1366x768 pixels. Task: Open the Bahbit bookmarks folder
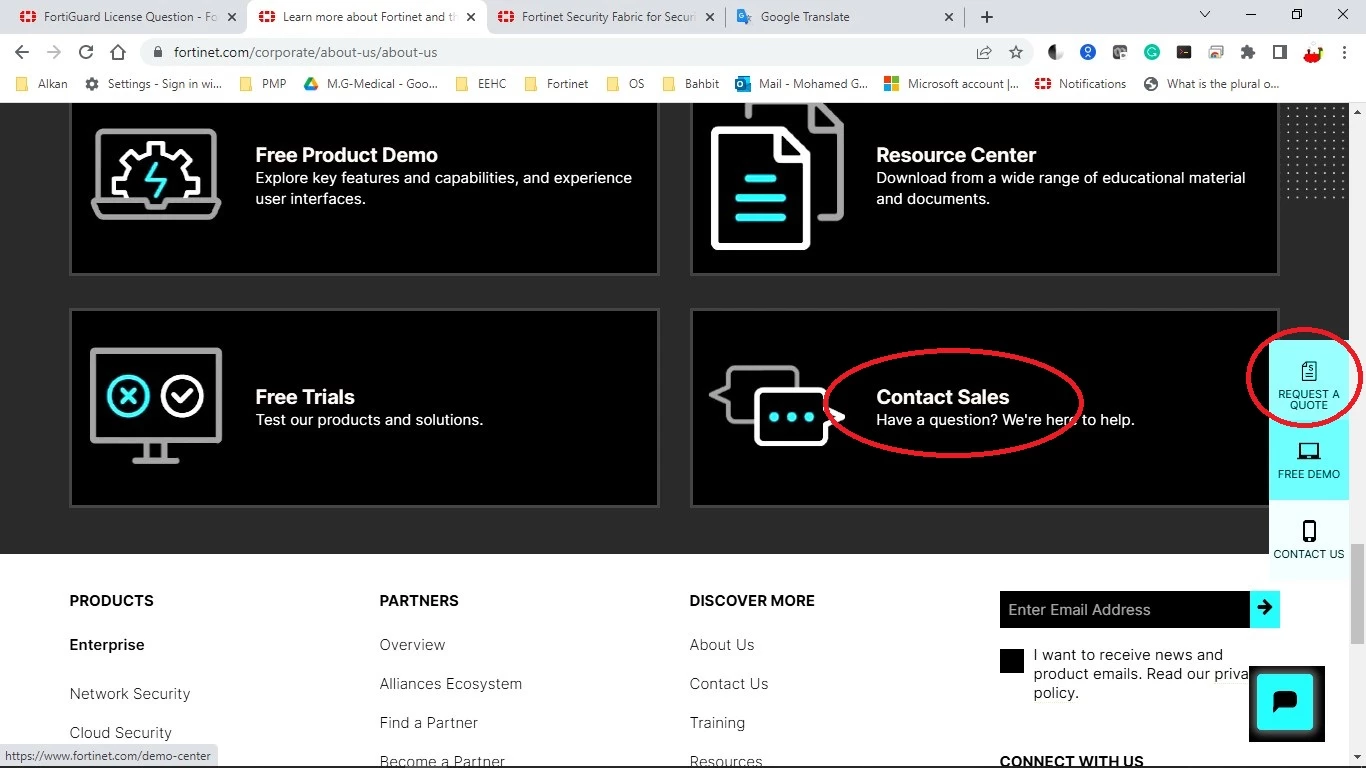click(x=690, y=84)
